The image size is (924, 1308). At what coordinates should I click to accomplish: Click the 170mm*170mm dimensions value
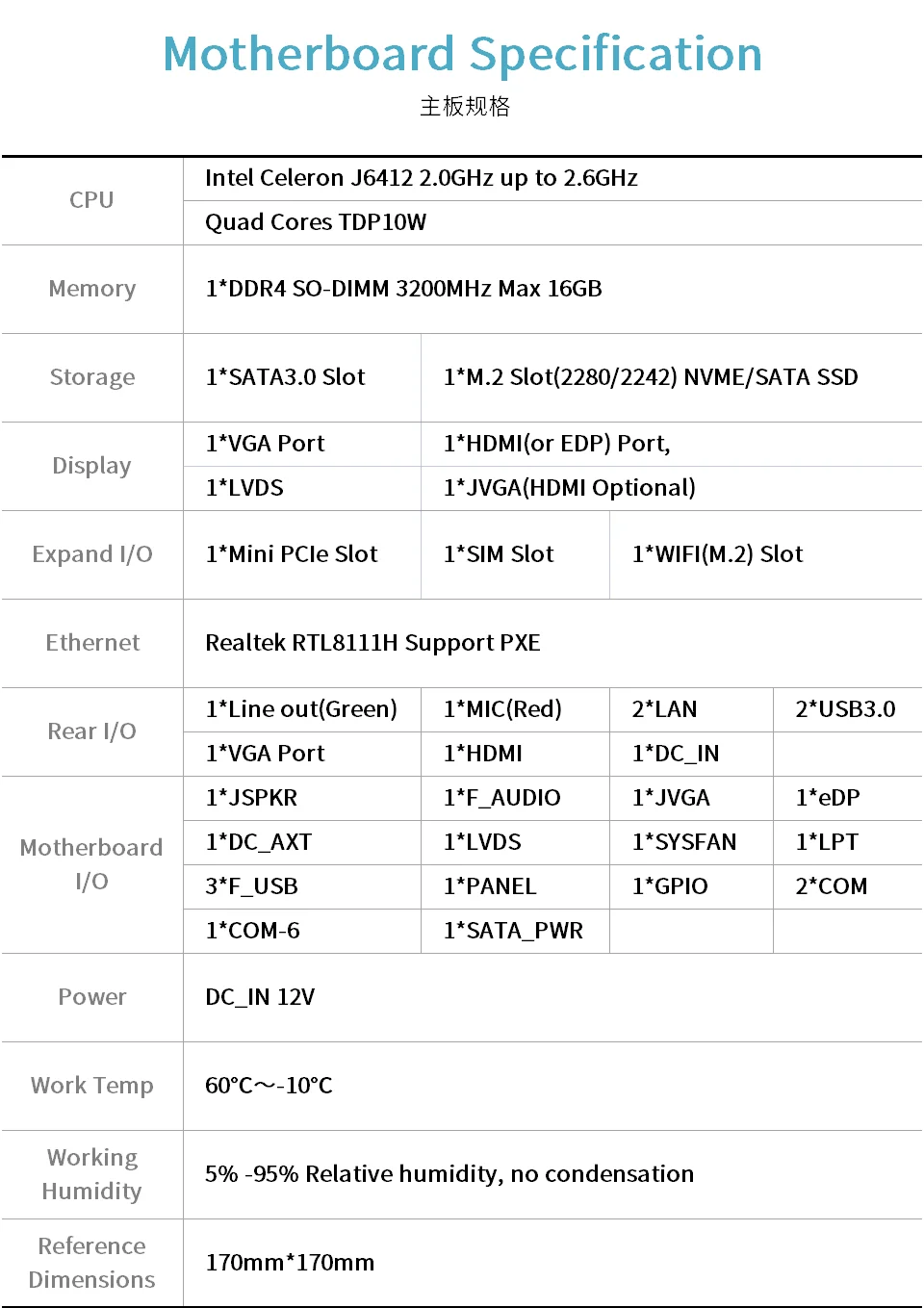pyautogui.click(x=290, y=1263)
